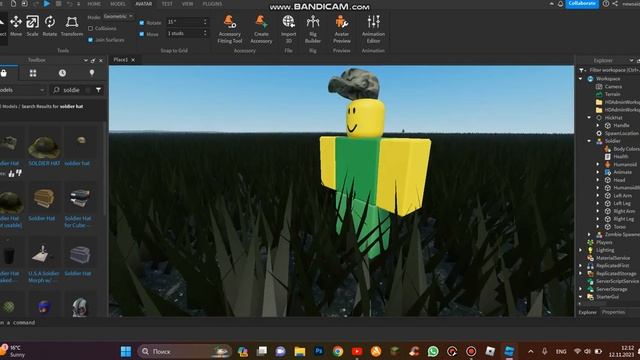Expand the Zombie Spawner node
This screenshot has width=640, height=360.
(x=589, y=235)
